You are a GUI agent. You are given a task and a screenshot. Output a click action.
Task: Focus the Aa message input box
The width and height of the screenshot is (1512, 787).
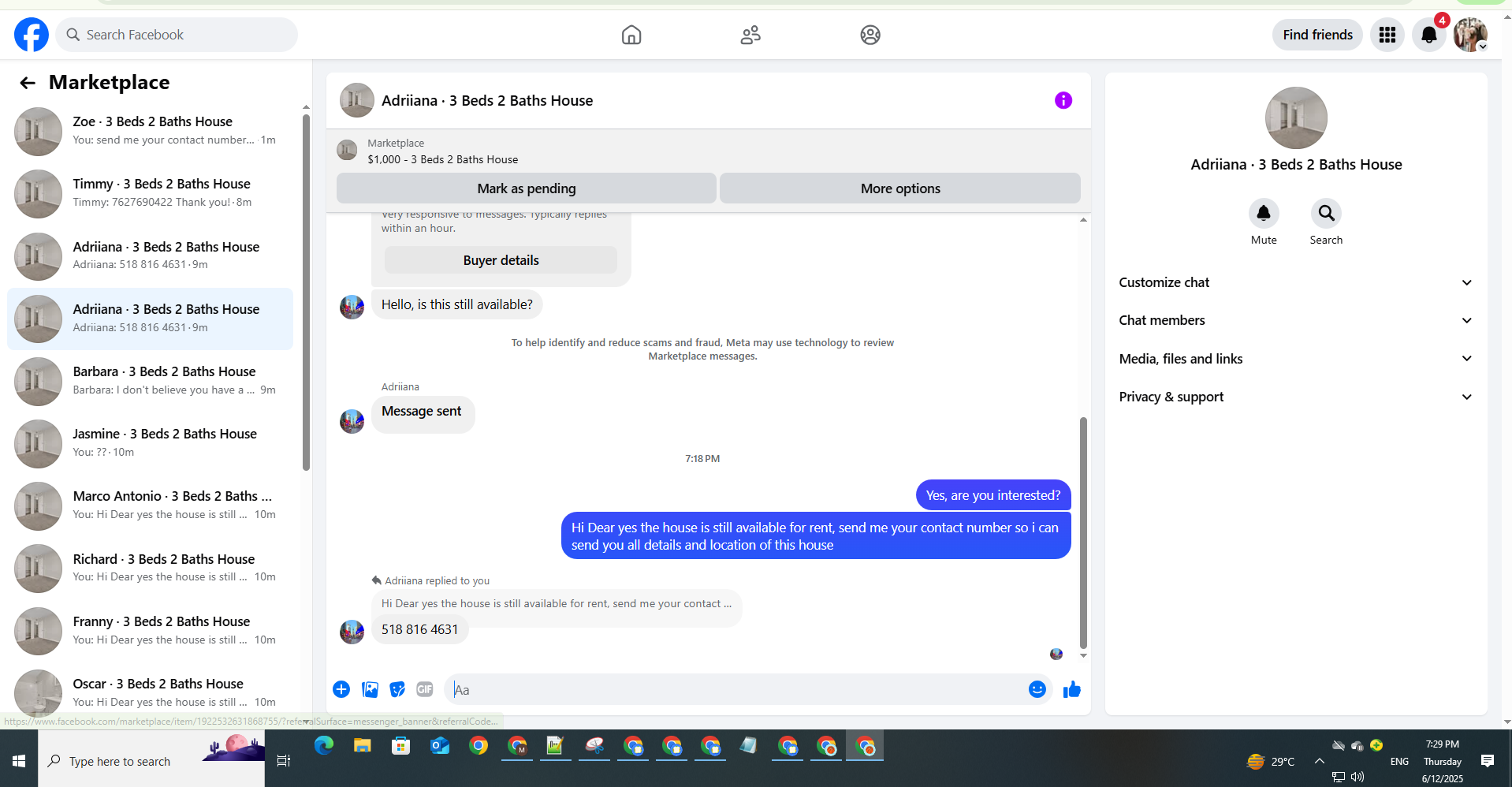pos(738,690)
